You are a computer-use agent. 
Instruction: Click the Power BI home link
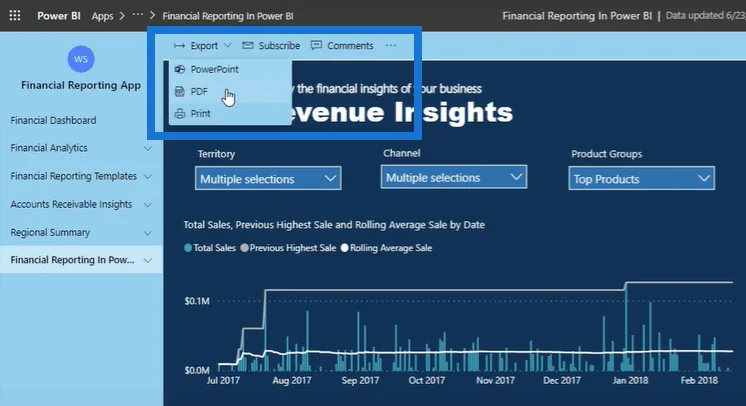tap(59, 16)
